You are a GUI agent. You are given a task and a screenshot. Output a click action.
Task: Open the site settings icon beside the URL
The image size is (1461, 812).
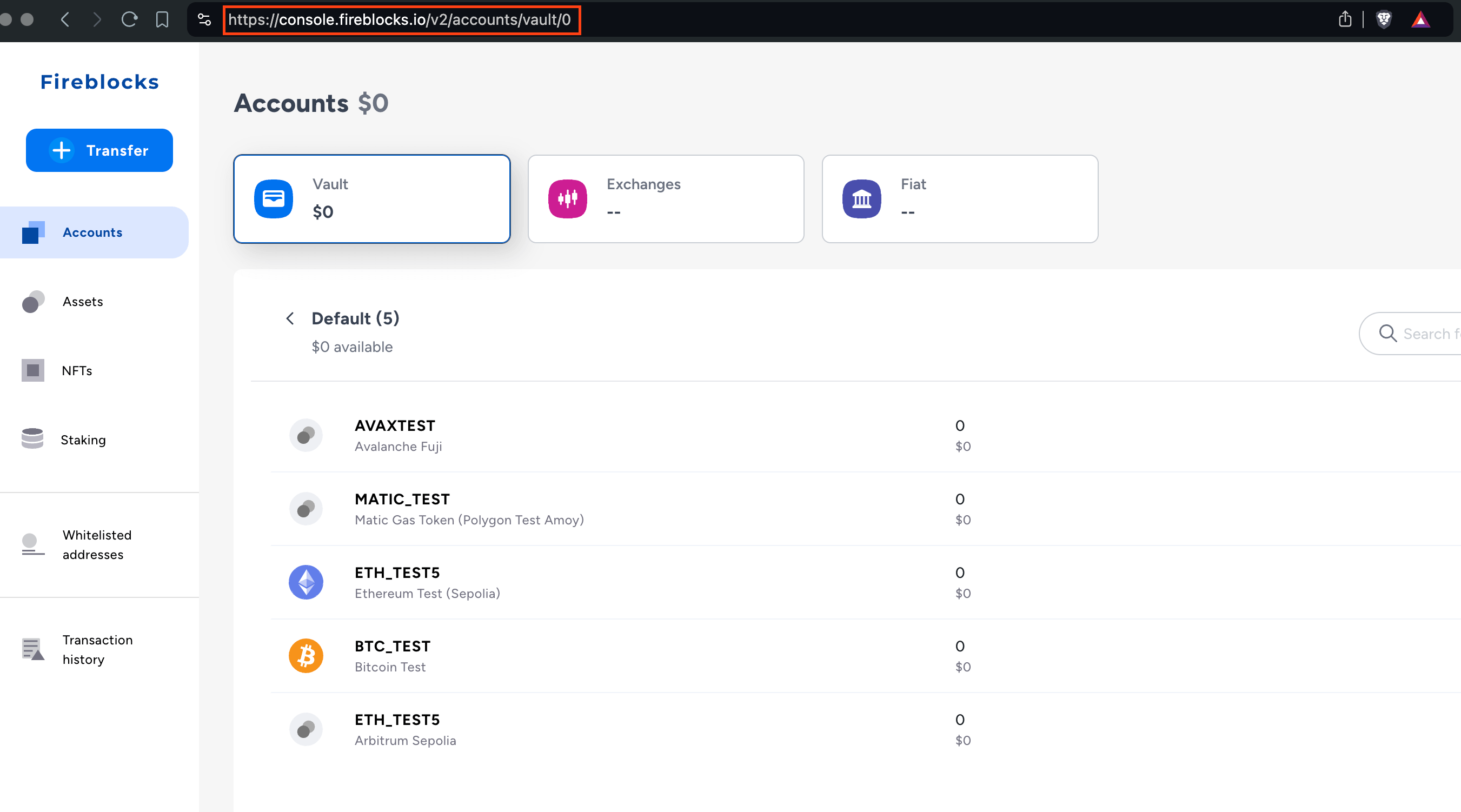204,20
